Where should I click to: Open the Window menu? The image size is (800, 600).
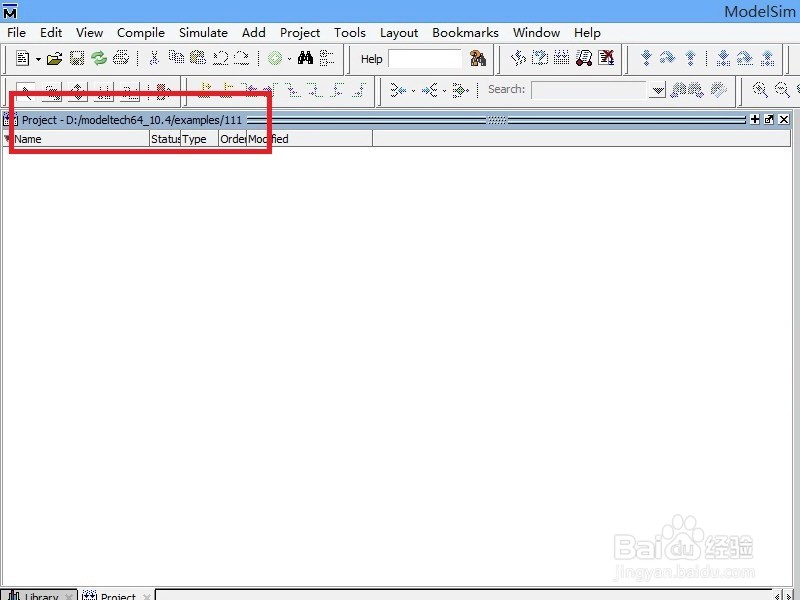pos(536,33)
